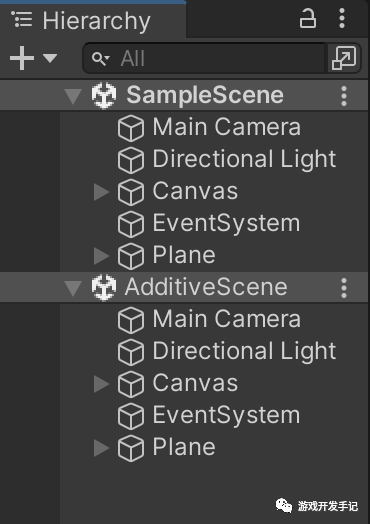Expand the Canvas object in SampleScene
The width and height of the screenshot is (370, 524).
pyautogui.click(x=102, y=192)
